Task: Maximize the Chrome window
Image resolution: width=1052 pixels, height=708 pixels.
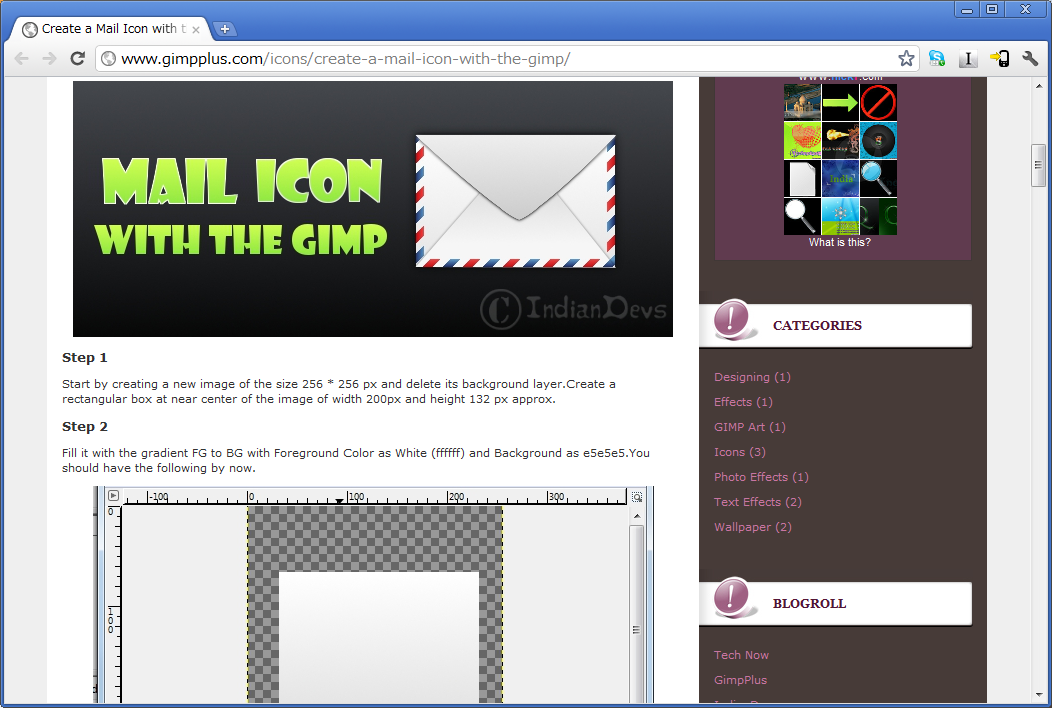Action: [992, 9]
